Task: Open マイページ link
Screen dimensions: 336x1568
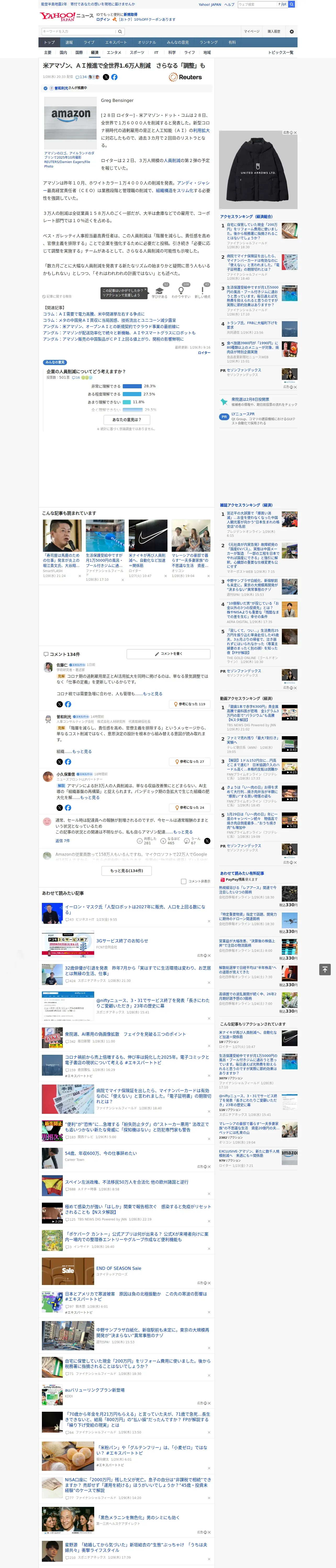Action: point(251,31)
